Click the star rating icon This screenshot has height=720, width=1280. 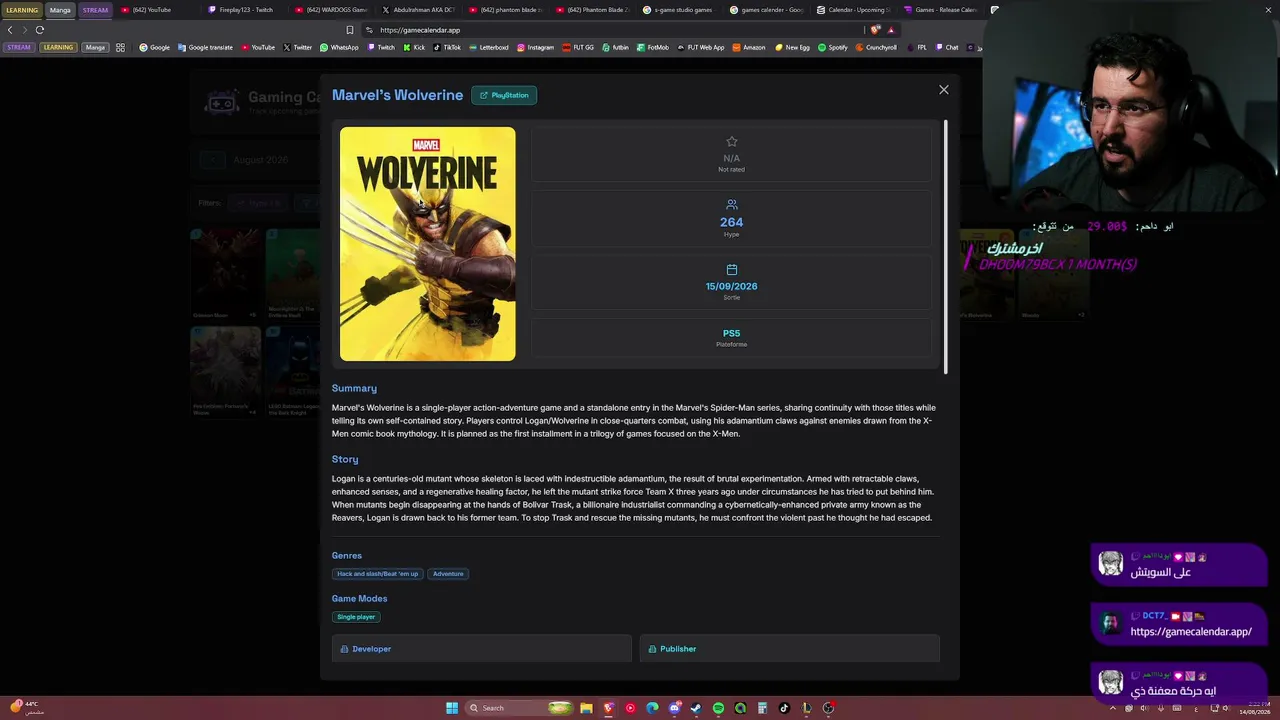[731, 142]
